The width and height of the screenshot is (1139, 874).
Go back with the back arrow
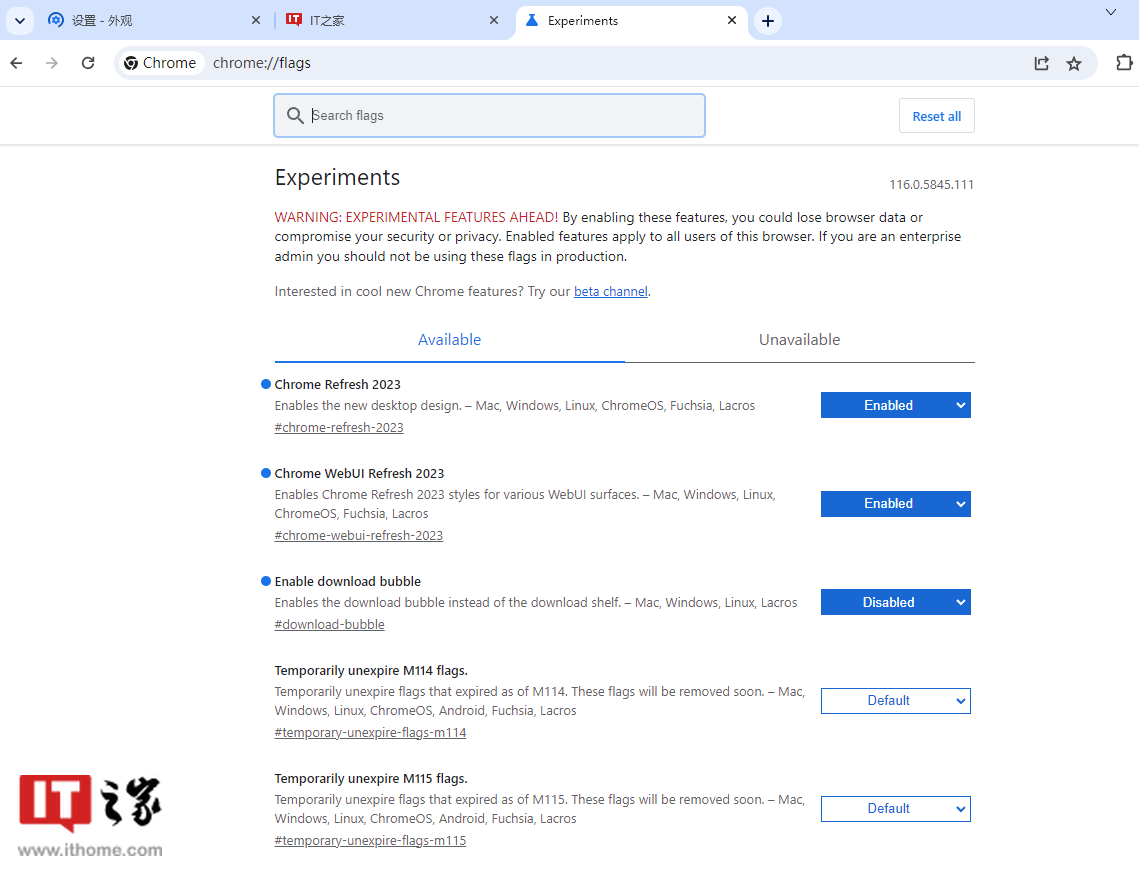point(17,63)
